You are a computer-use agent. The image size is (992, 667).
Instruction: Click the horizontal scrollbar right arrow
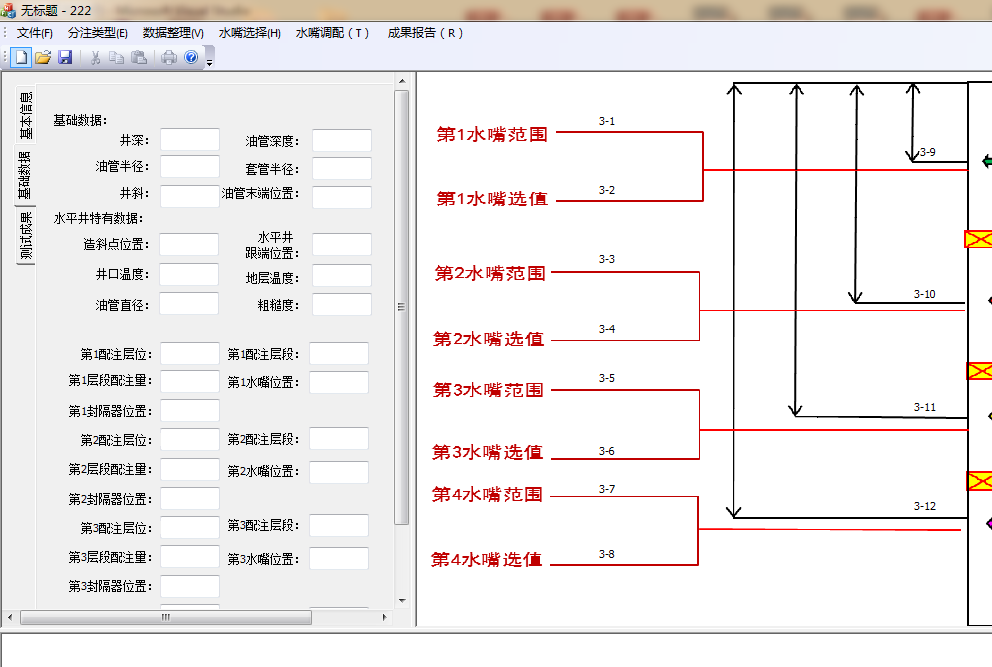coord(384,617)
